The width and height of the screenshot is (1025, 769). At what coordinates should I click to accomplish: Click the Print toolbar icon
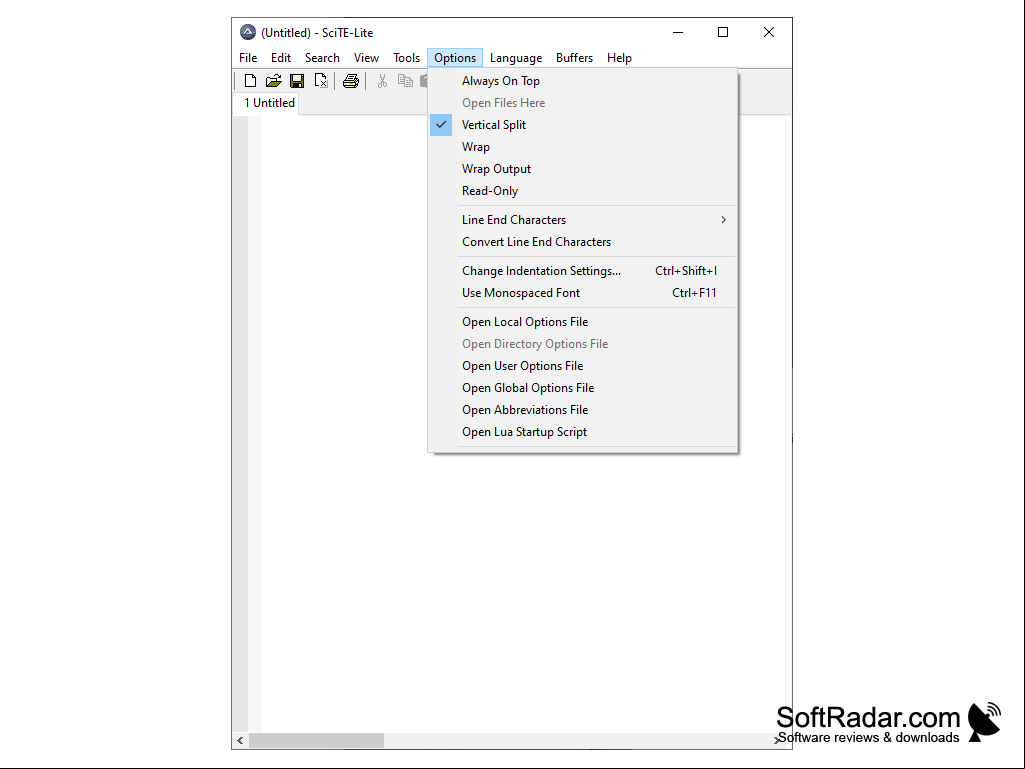tap(350, 80)
